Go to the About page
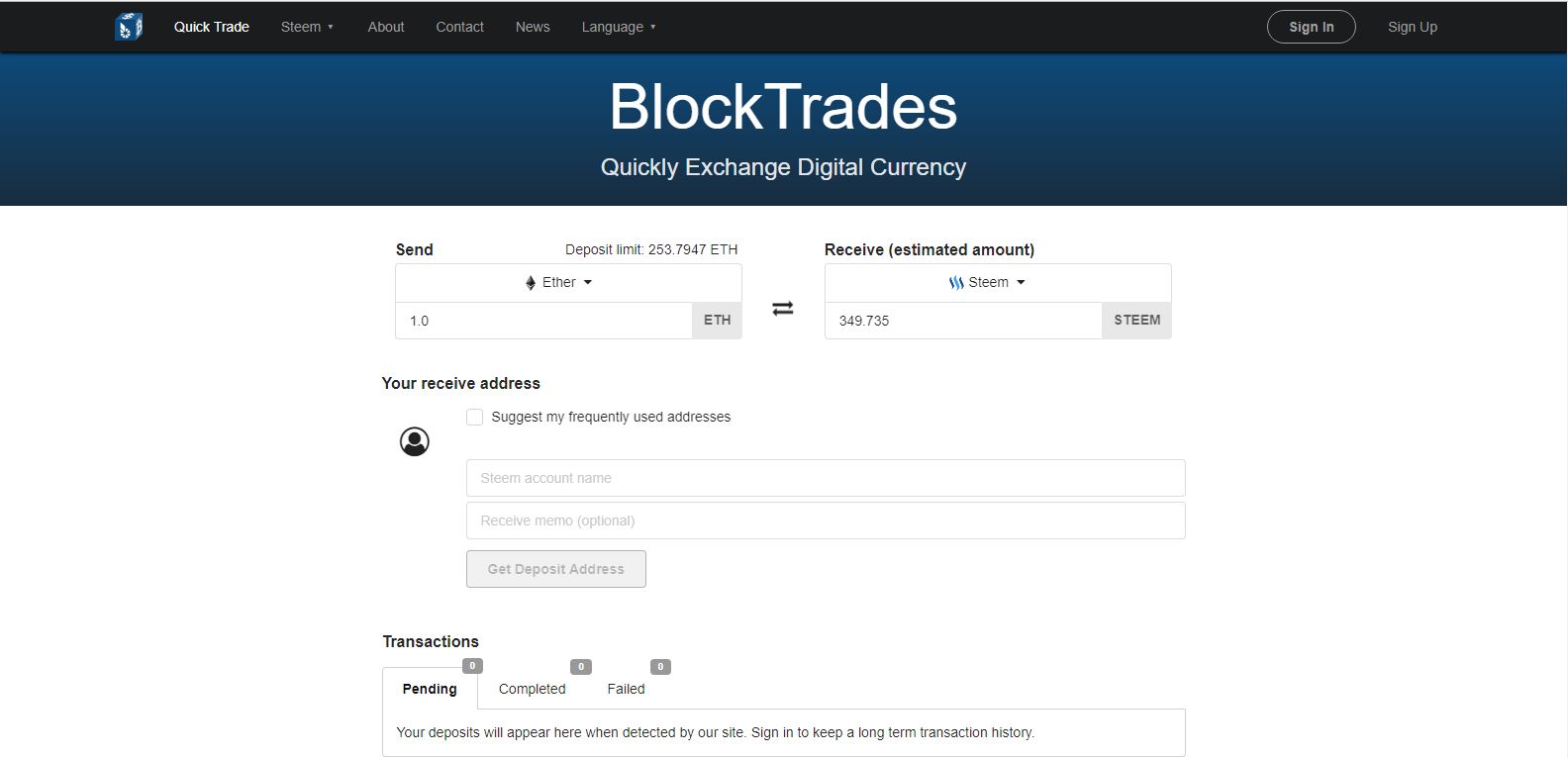This screenshot has width=1568, height=758. [386, 27]
